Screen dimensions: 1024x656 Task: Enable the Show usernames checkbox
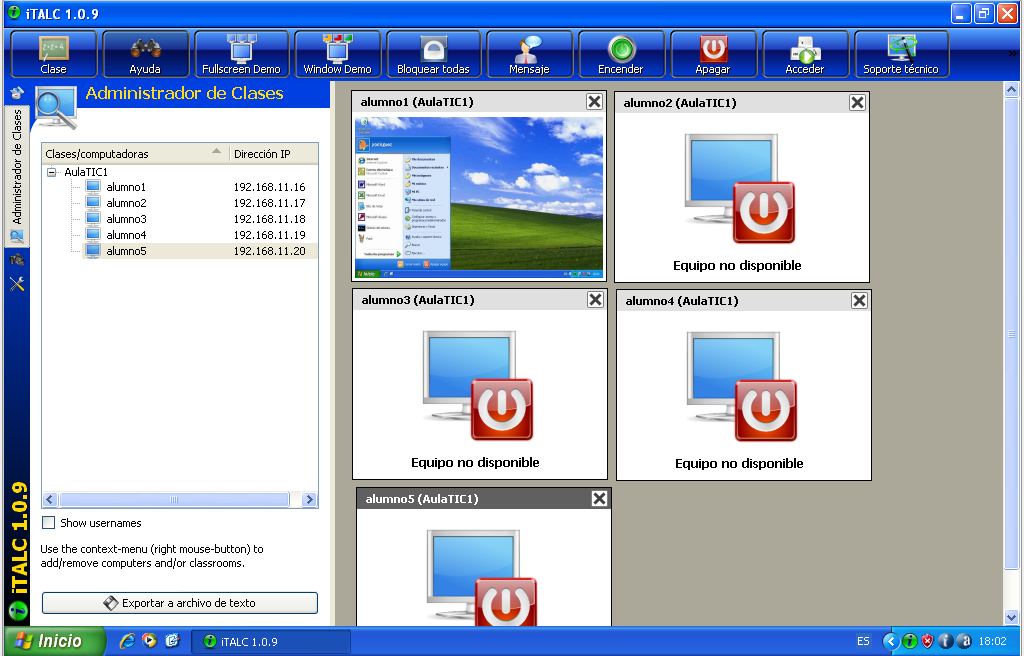pyautogui.click(x=49, y=523)
